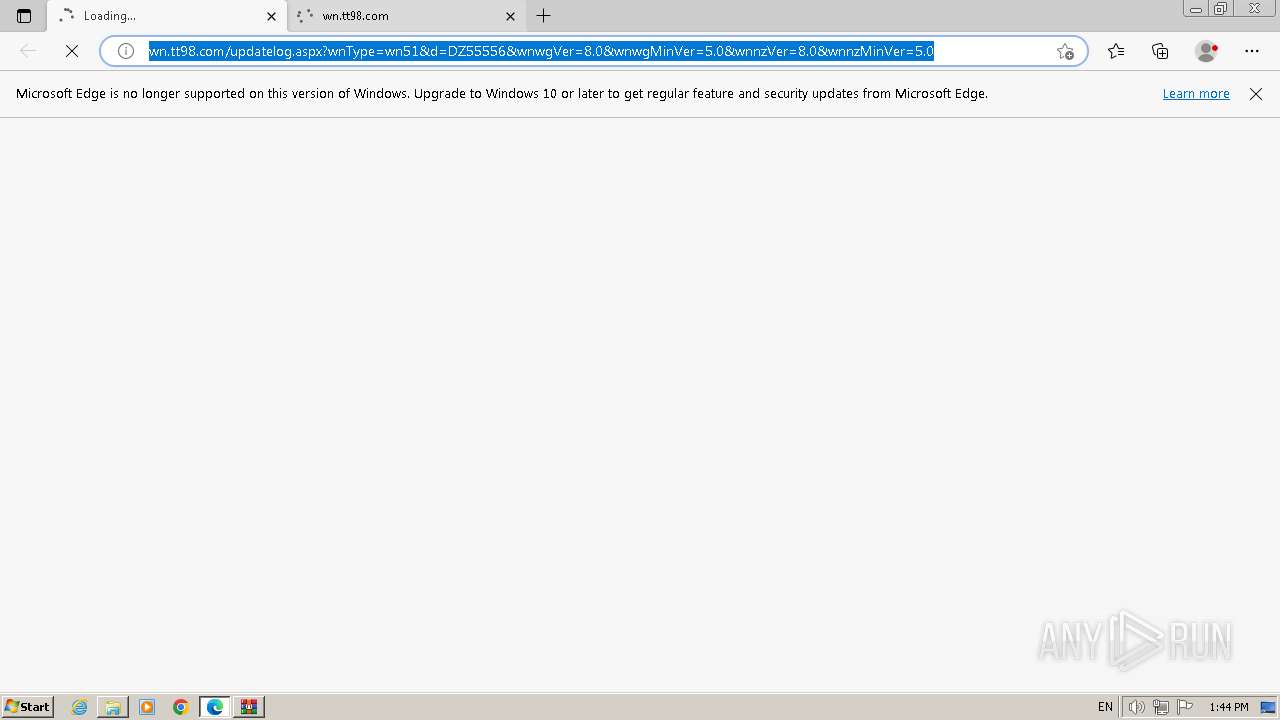This screenshot has width=1280, height=720.
Task: Launch Internet Explorer from taskbar
Action: [x=80, y=707]
